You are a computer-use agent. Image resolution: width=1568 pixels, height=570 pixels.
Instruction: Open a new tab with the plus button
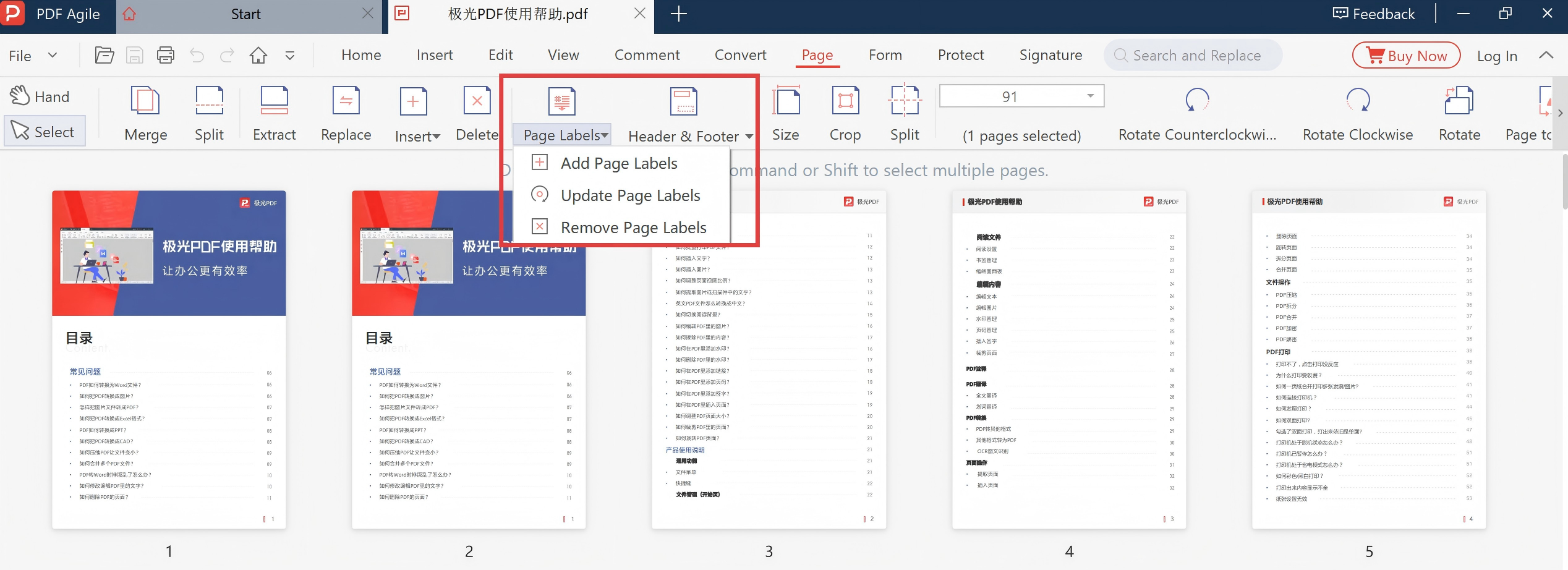tap(678, 14)
